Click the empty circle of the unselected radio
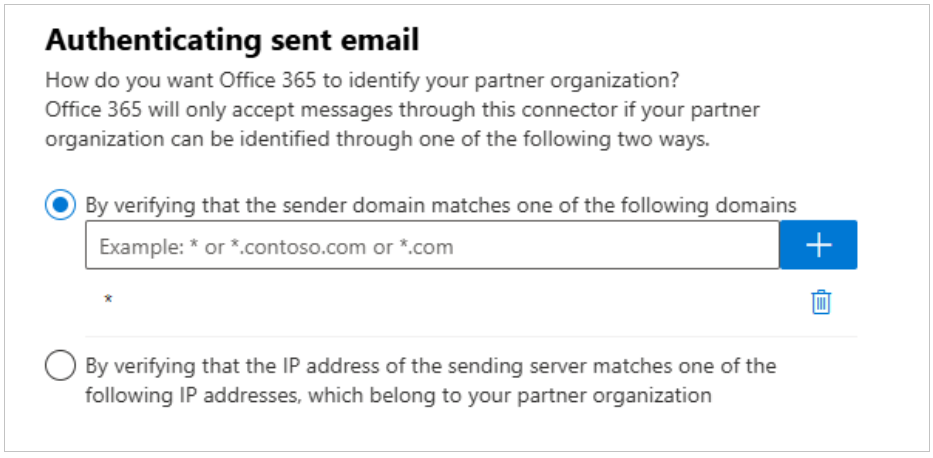This screenshot has width=933, height=458. tap(60, 365)
